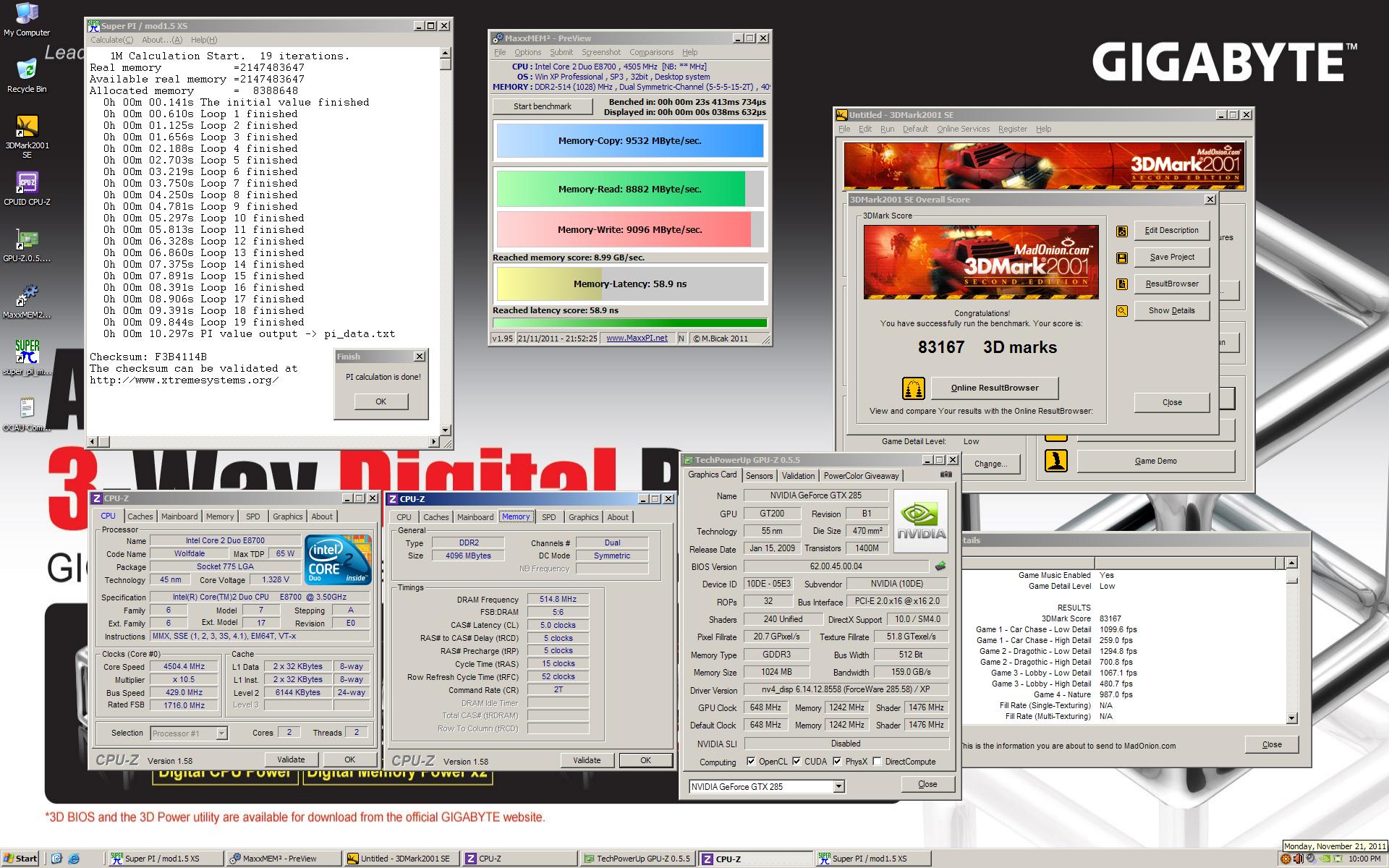The image size is (1389, 868).
Task: Open Submit menu in MaxxMEM
Action: coord(561,52)
